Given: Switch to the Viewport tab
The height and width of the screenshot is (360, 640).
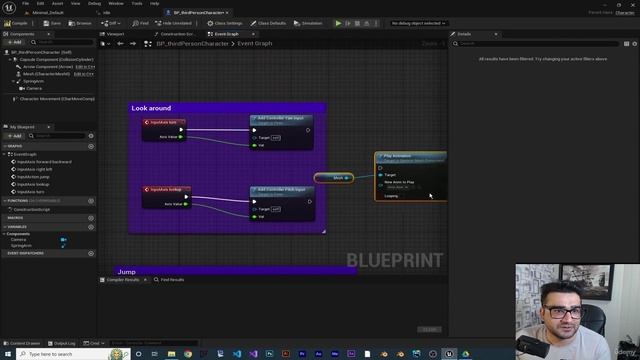Looking at the screenshot, I should (112, 34).
